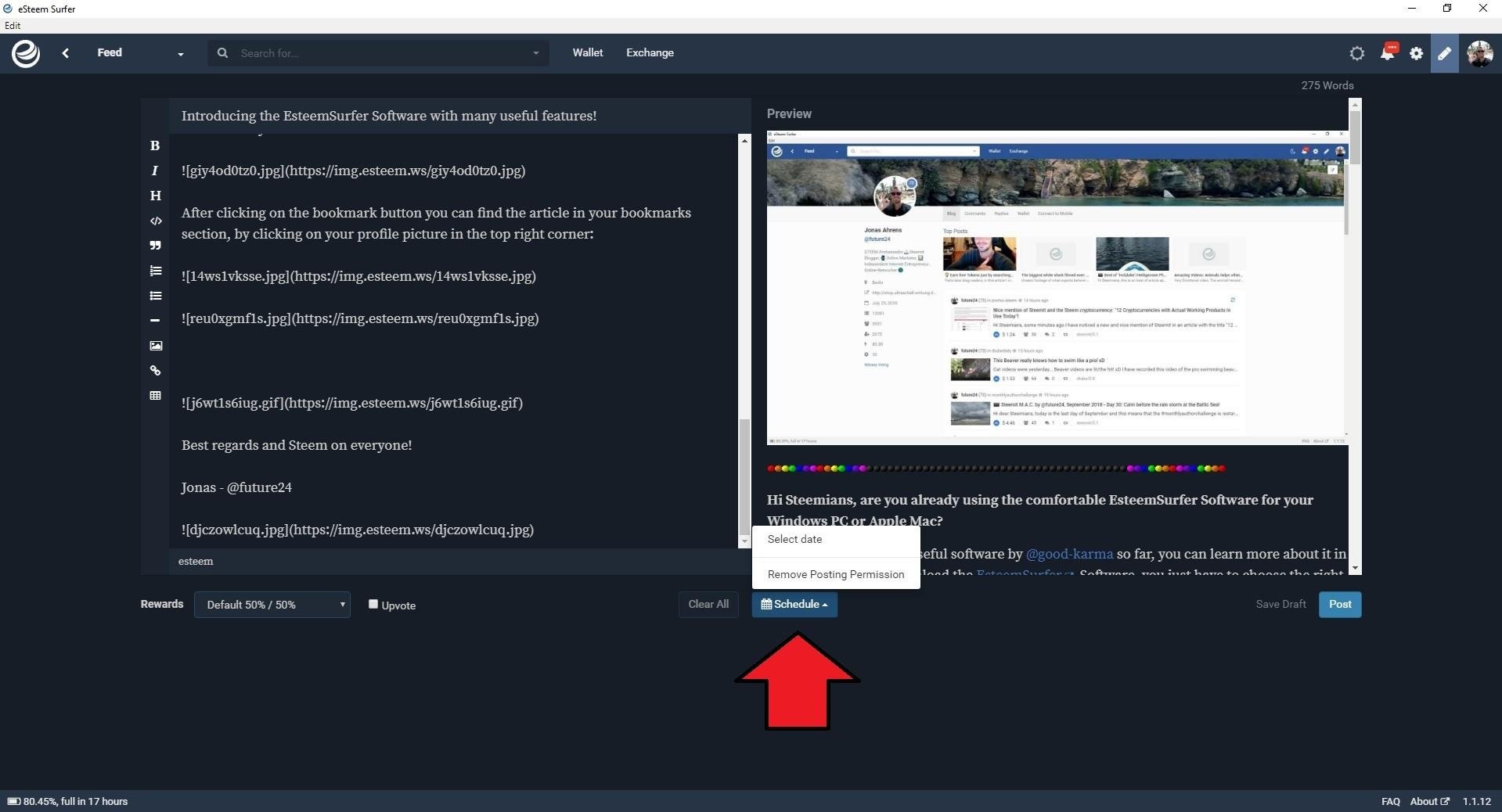Click the version number 1.1.12
Viewport: 1502px width, 812px height.
pyautogui.click(x=1477, y=801)
